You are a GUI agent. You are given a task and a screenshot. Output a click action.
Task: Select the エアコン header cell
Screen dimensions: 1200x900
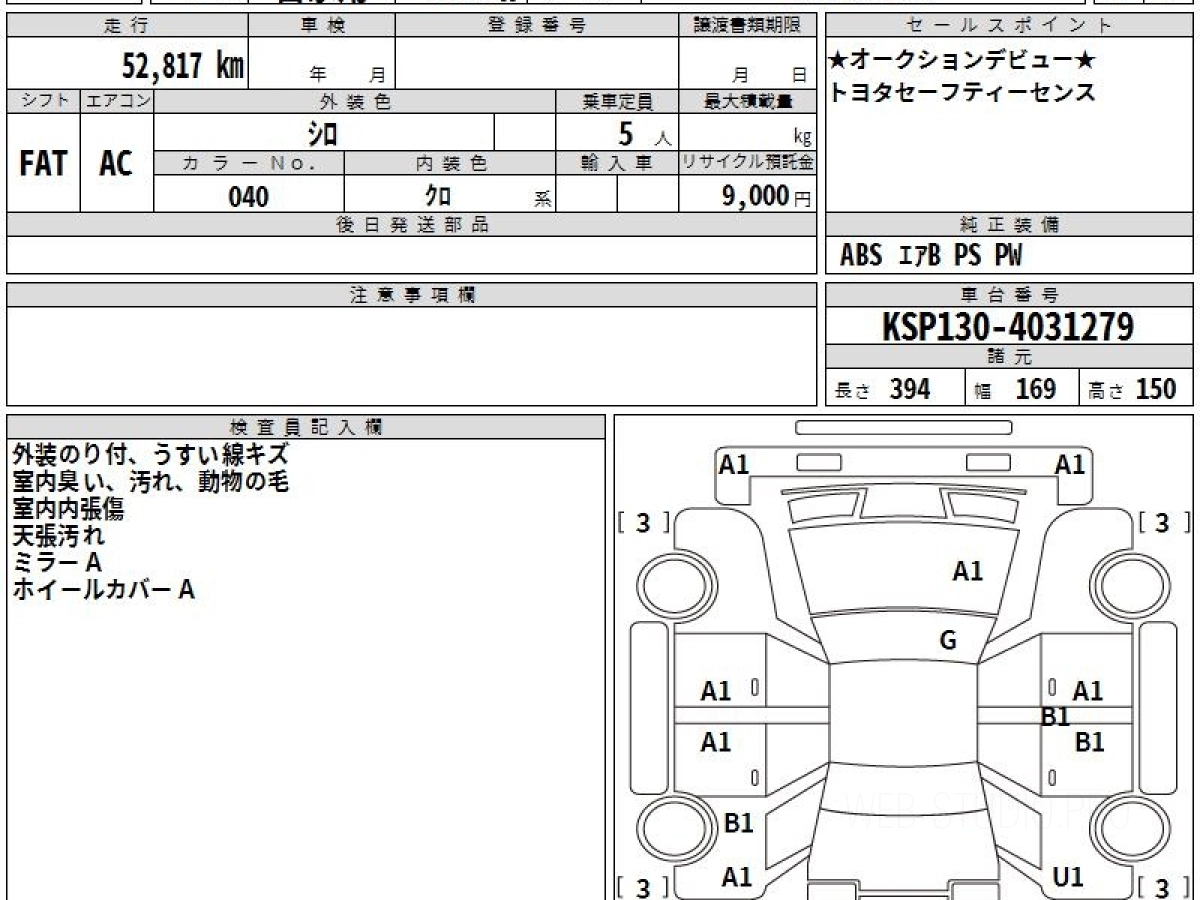click(x=117, y=101)
